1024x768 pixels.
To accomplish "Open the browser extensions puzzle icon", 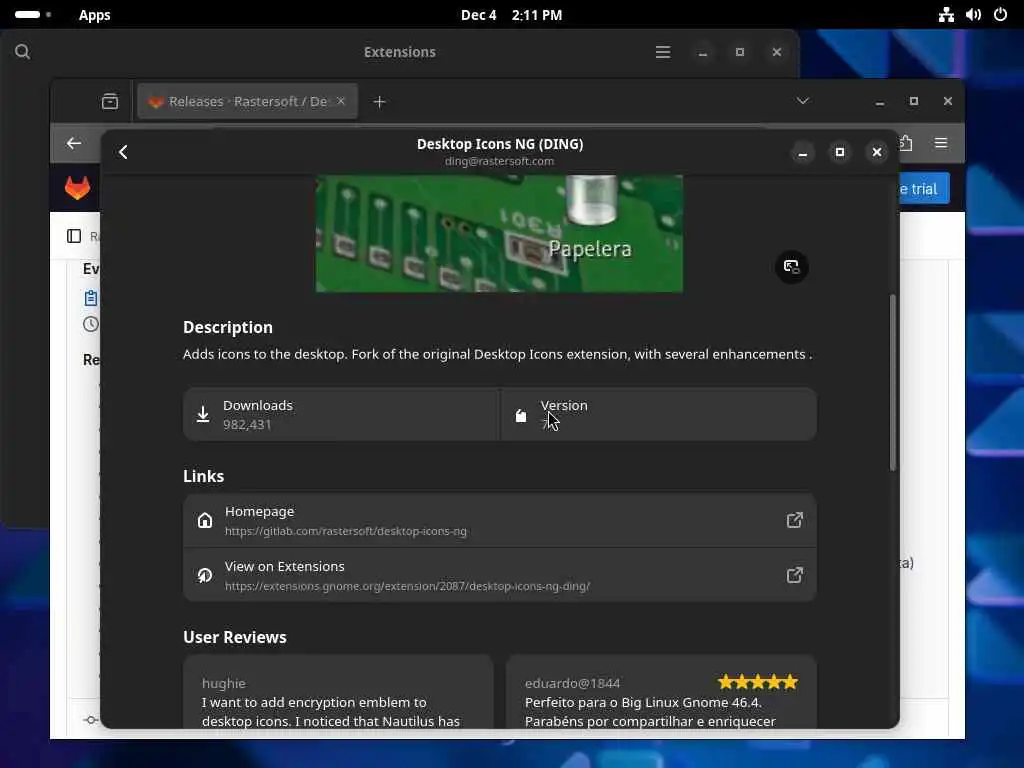I will click(x=906, y=142).
